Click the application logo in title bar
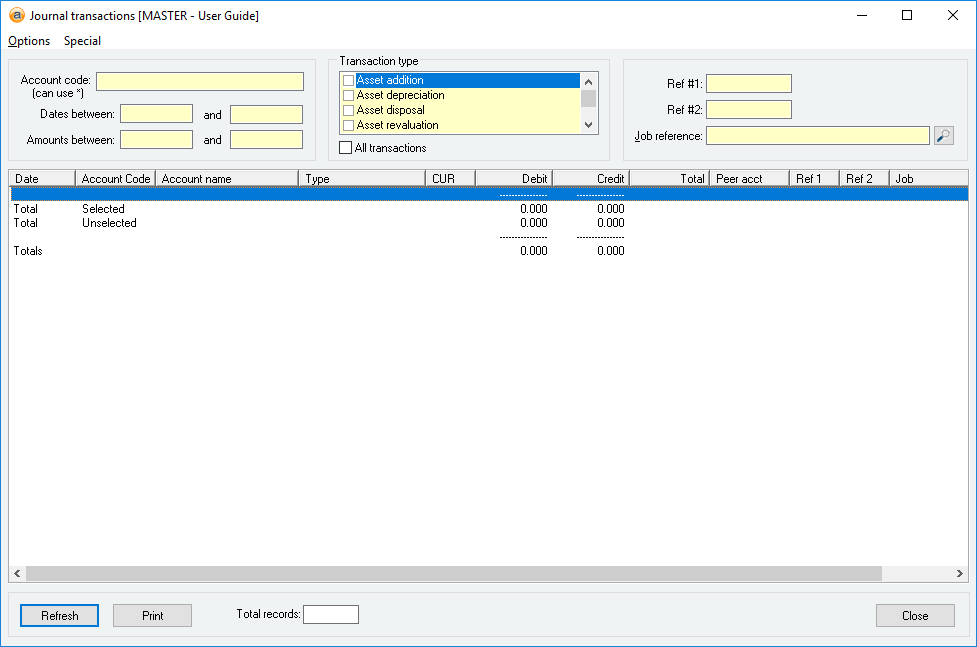977x647 pixels. click(x=16, y=15)
